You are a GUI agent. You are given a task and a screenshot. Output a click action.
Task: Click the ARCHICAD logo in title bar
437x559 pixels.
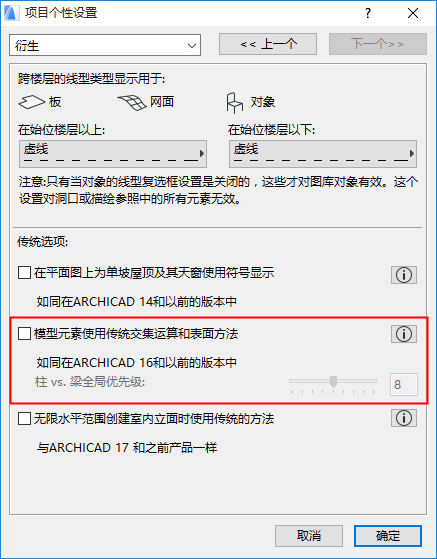point(12,13)
